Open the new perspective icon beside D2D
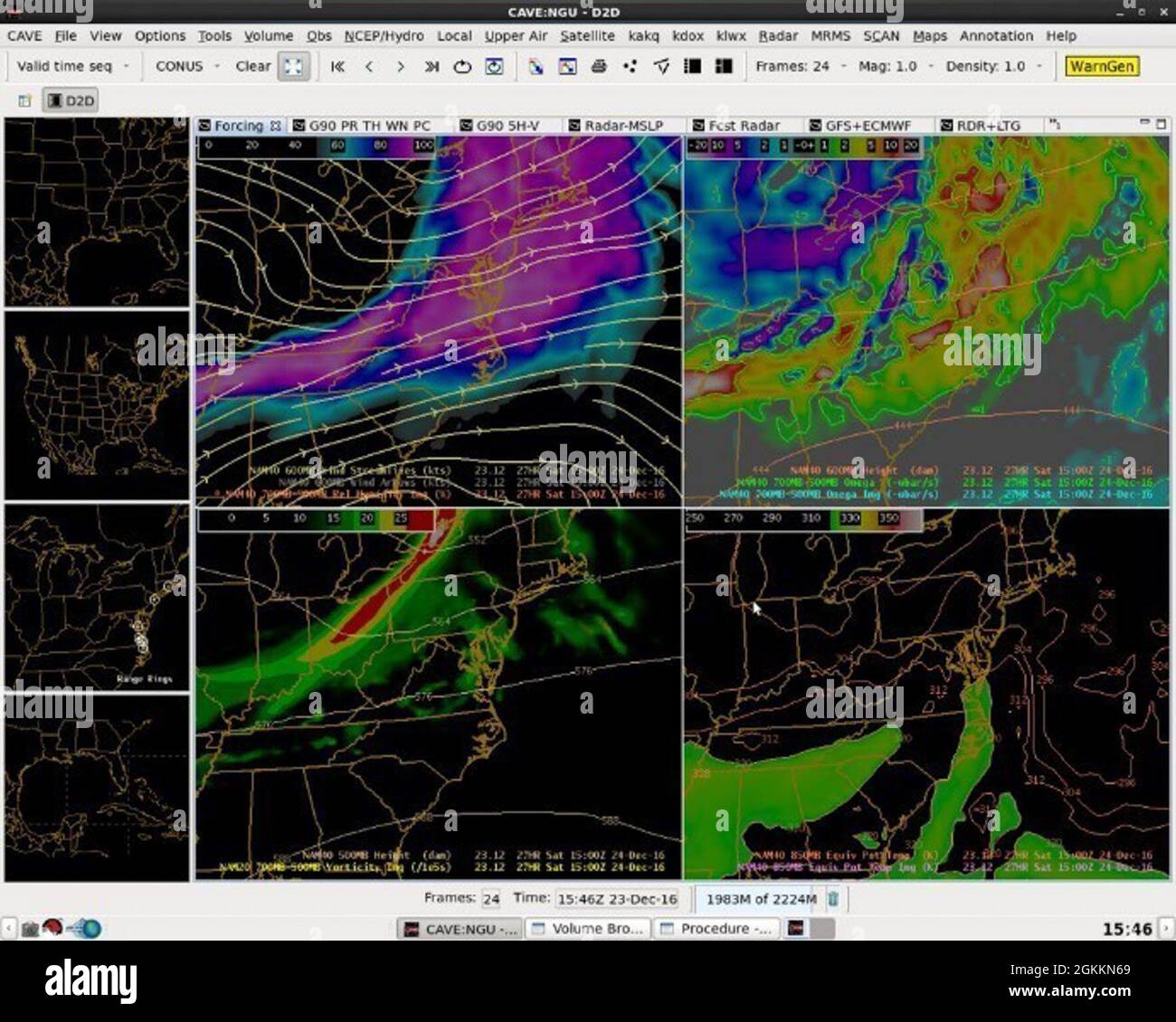 click(24, 100)
